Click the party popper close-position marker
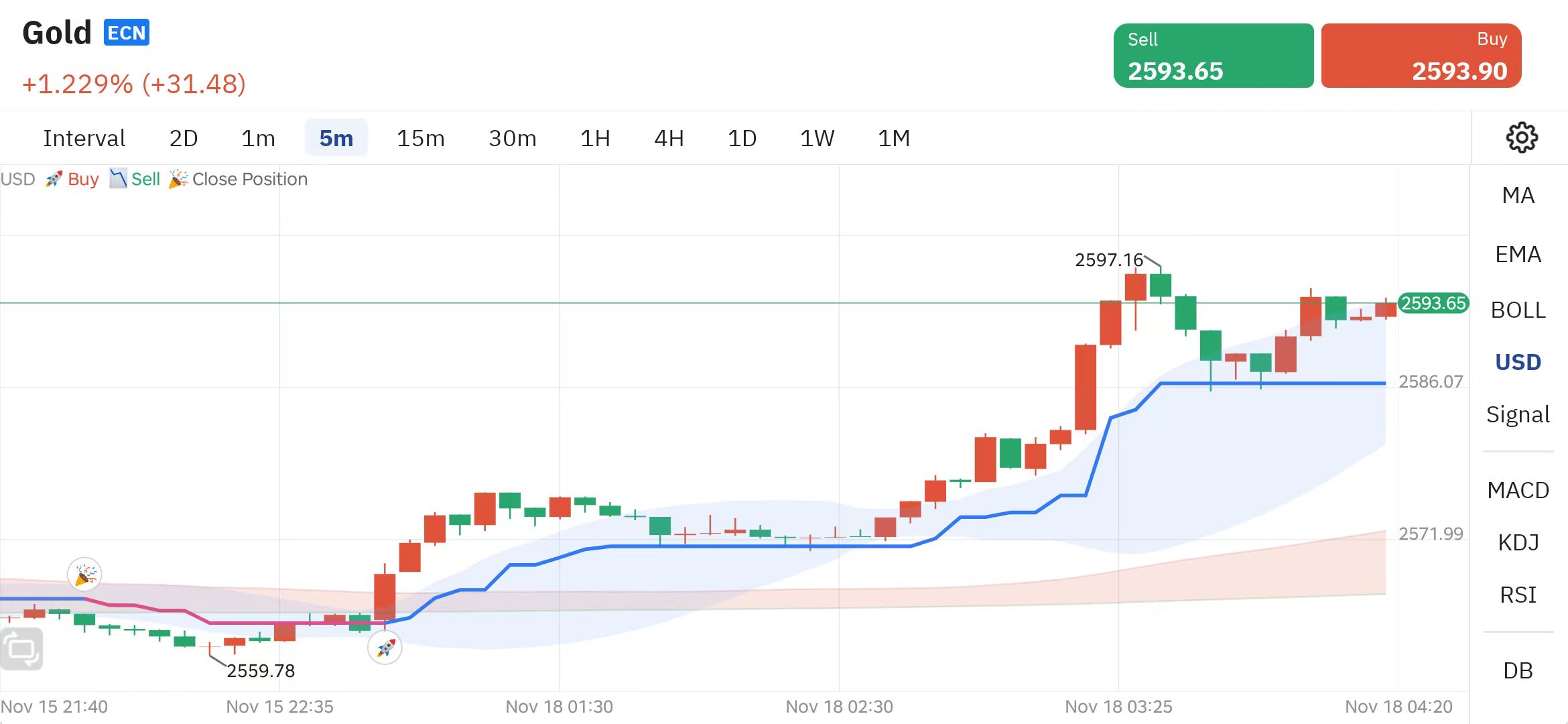Viewport: 1568px width, 724px height. tap(84, 575)
